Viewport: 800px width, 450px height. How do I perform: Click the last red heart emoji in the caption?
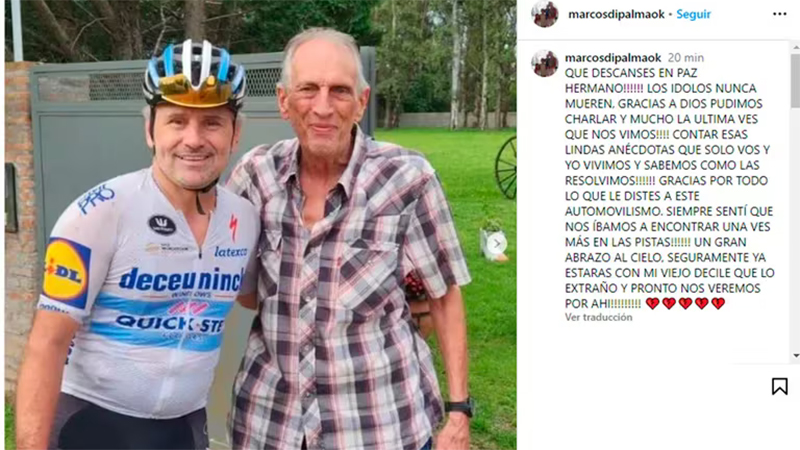718,304
